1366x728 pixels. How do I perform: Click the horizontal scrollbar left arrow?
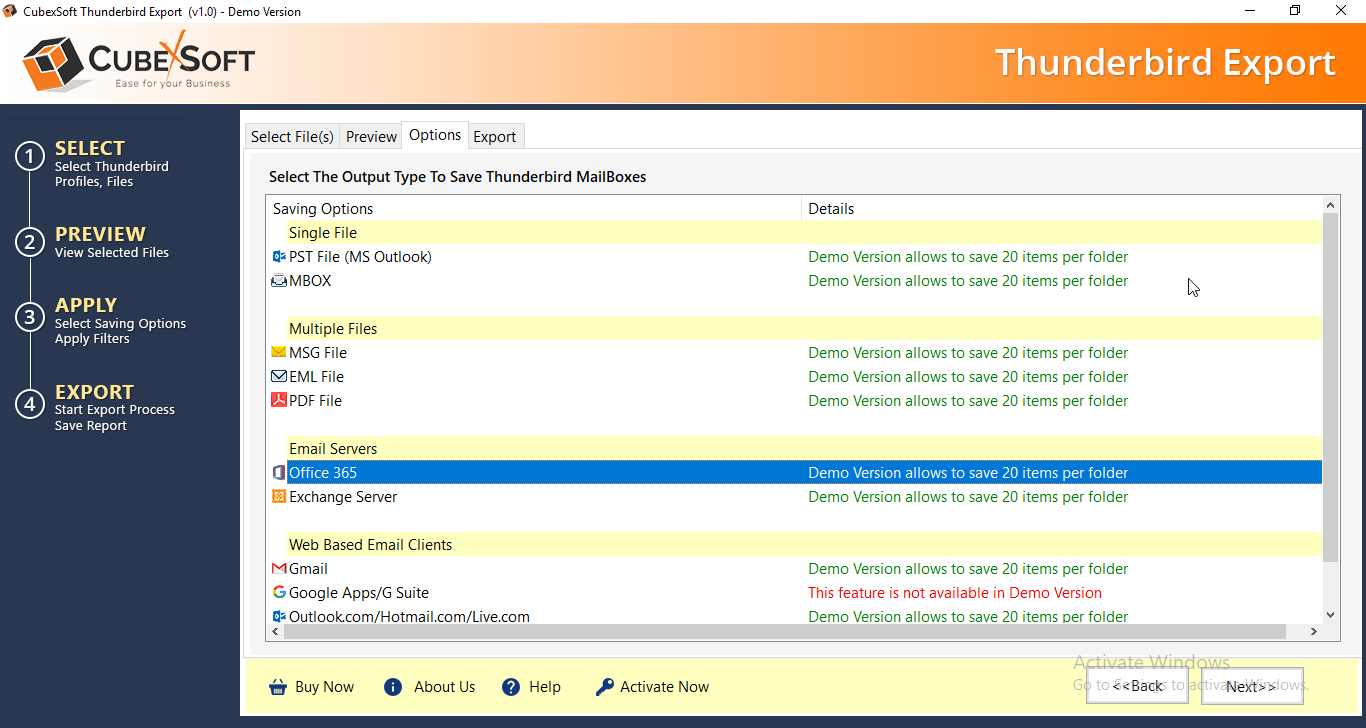pyautogui.click(x=275, y=632)
